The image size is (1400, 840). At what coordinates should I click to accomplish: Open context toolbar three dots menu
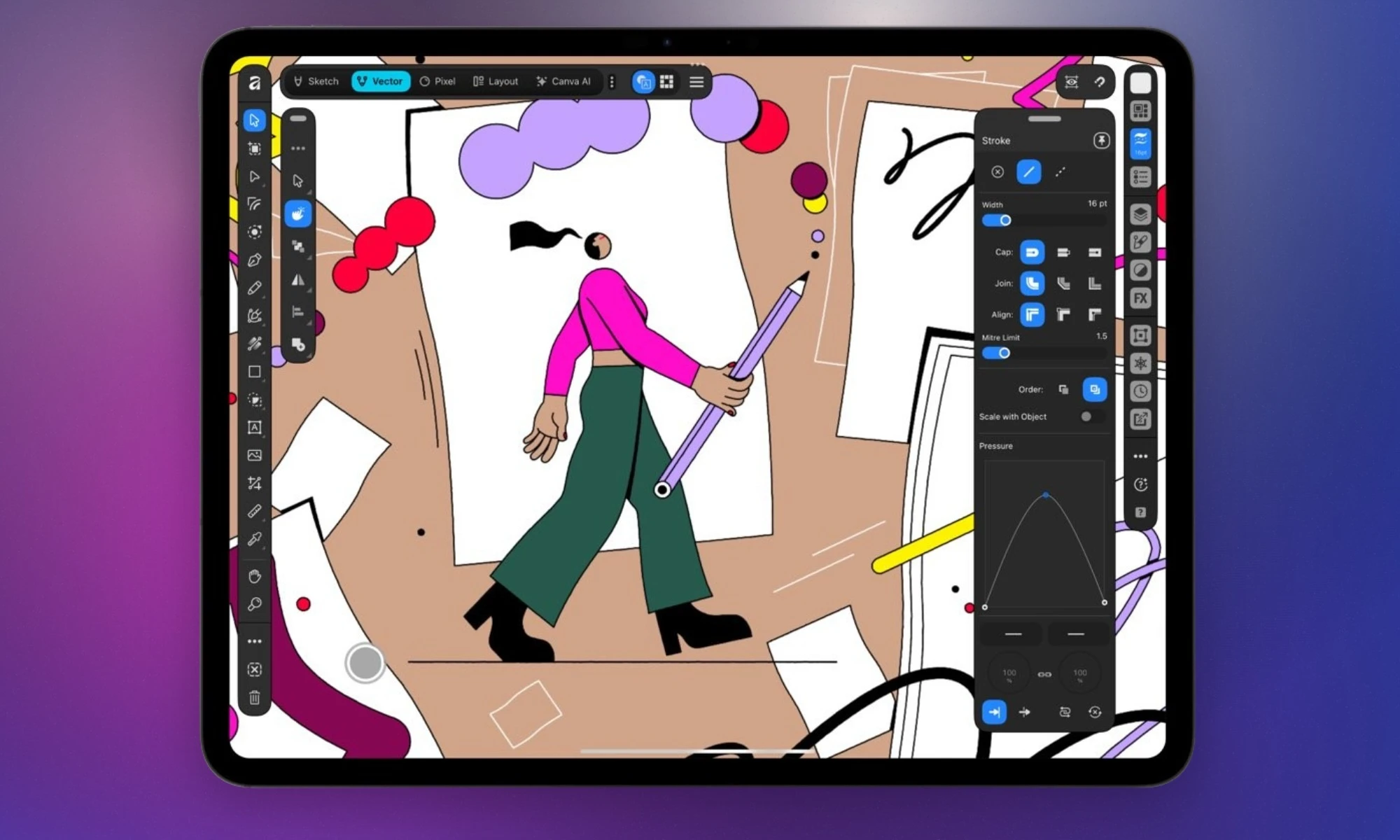(x=298, y=148)
